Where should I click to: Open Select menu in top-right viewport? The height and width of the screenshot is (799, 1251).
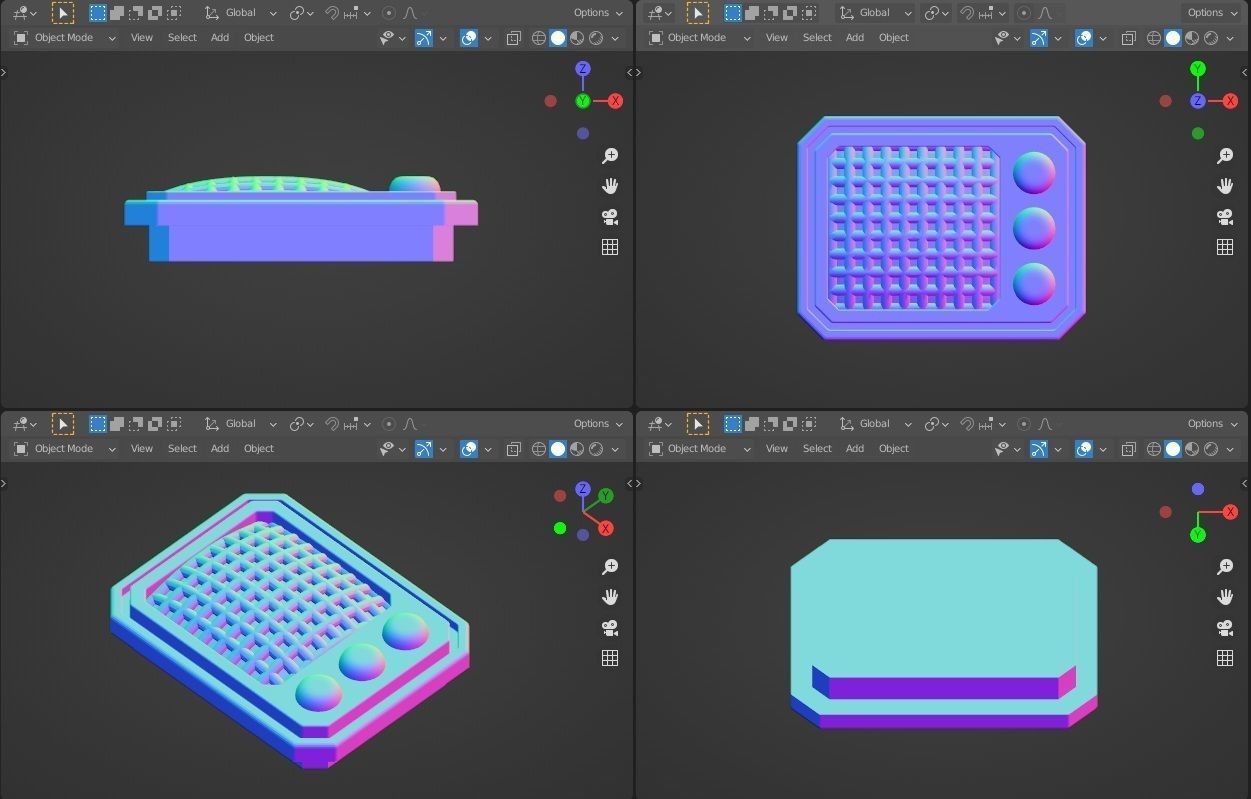point(817,38)
